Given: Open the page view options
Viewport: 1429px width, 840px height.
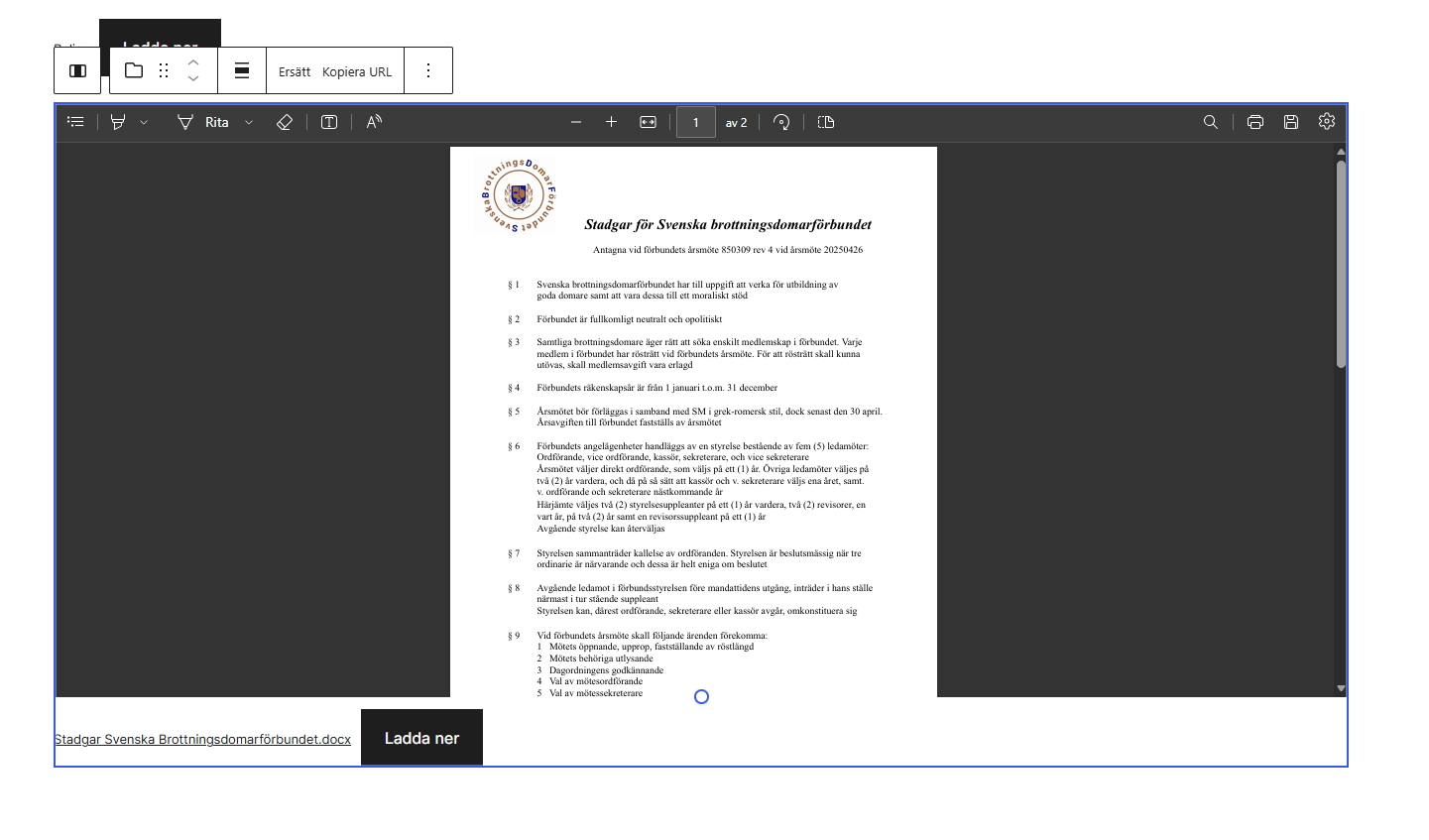Looking at the screenshot, I should point(826,122).
